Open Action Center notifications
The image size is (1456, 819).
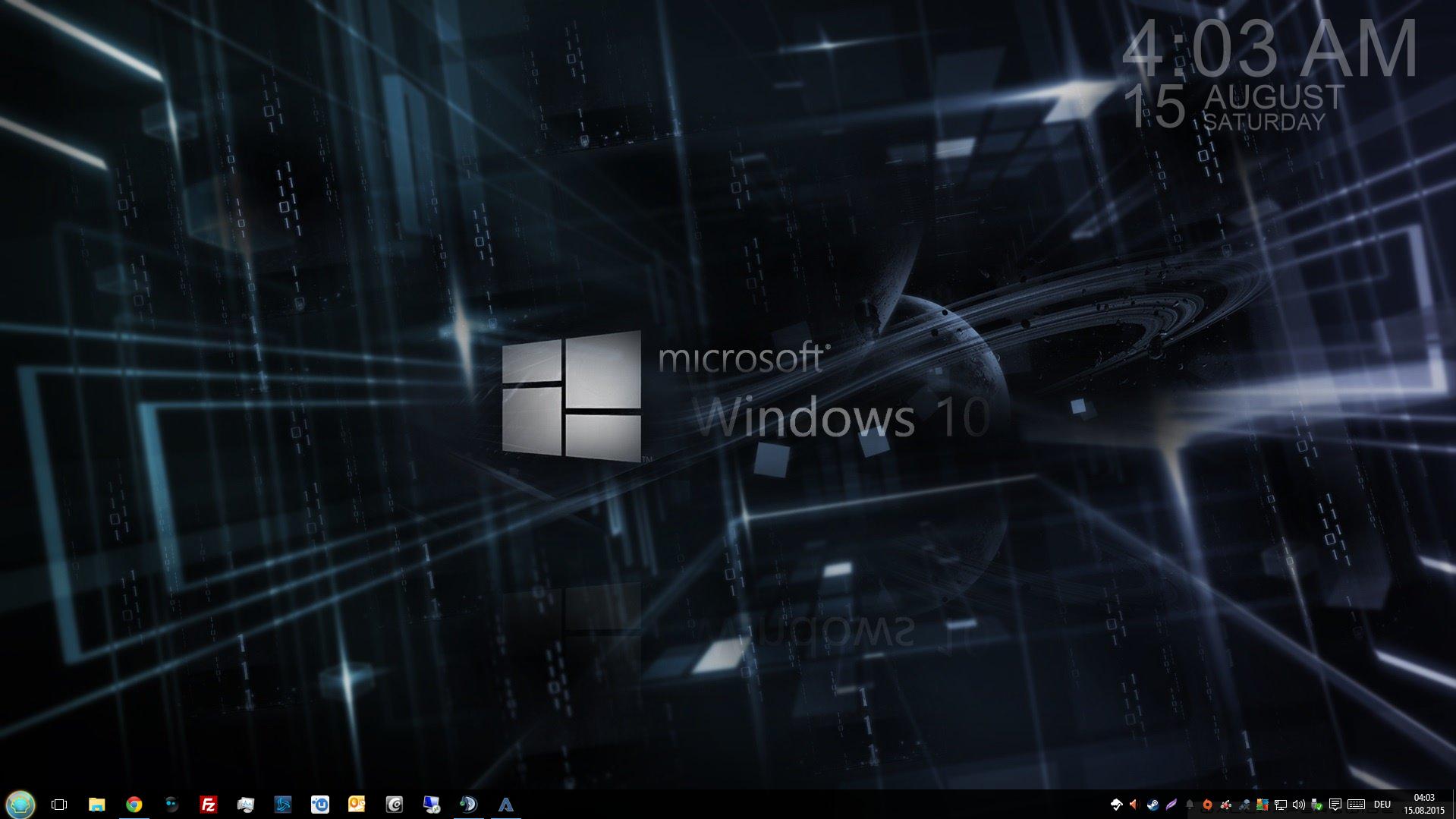tap(1335, 805)
